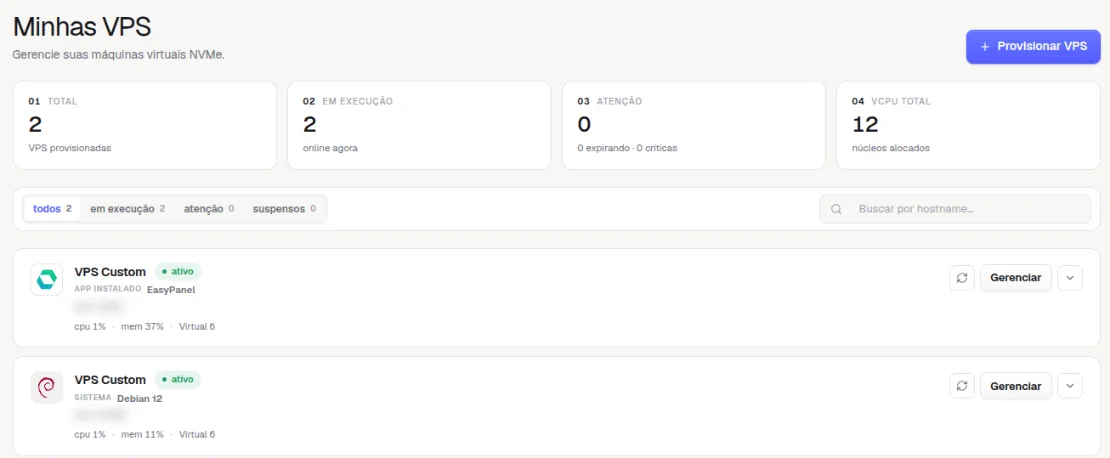Click the 'ativo' badge on Debian 12 VPS
The image size is (1110, 458).
coord(178,379)
